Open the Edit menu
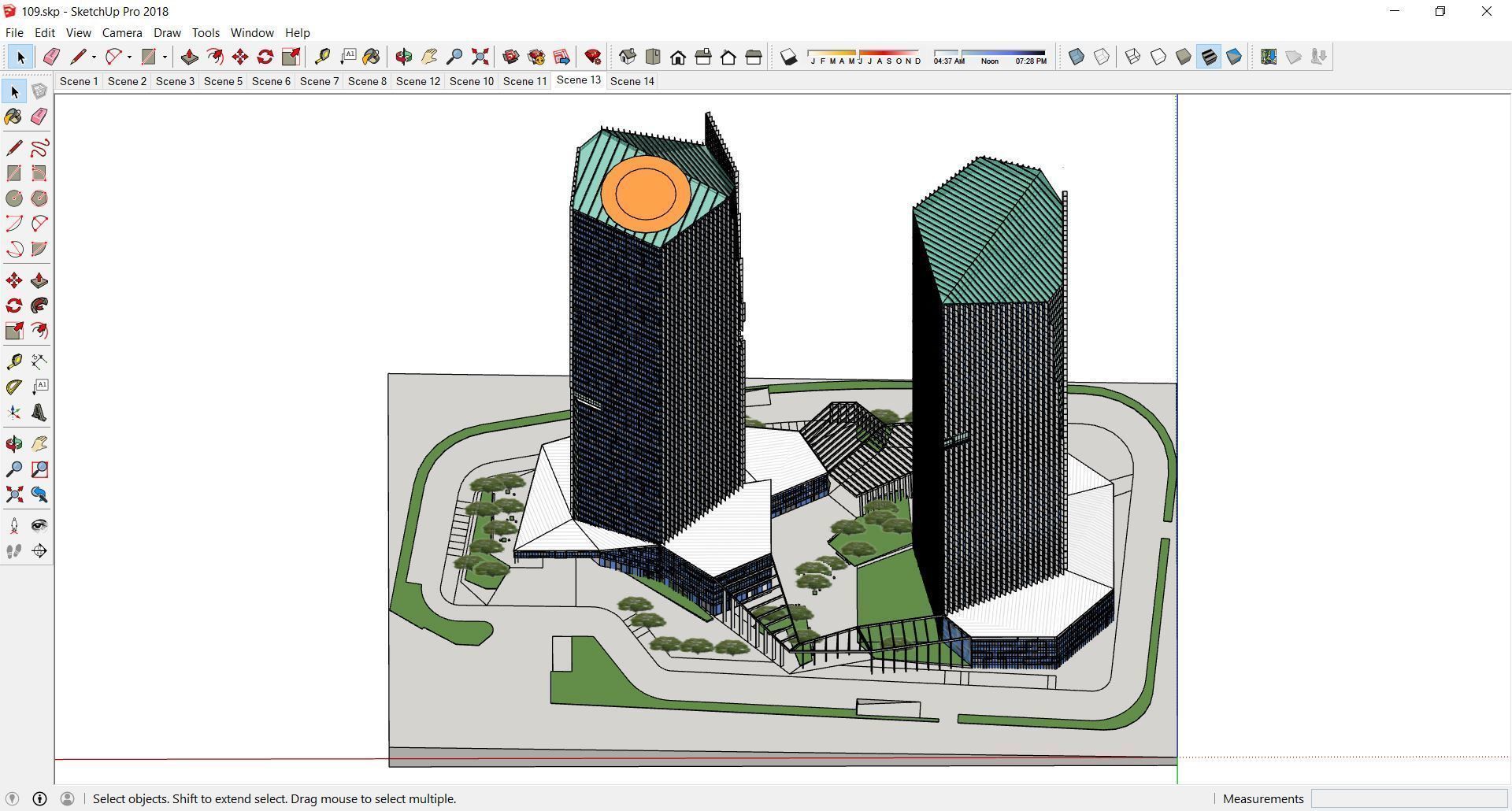The width and height of the screenshot is (1512, 811). [x=44, y=32]
